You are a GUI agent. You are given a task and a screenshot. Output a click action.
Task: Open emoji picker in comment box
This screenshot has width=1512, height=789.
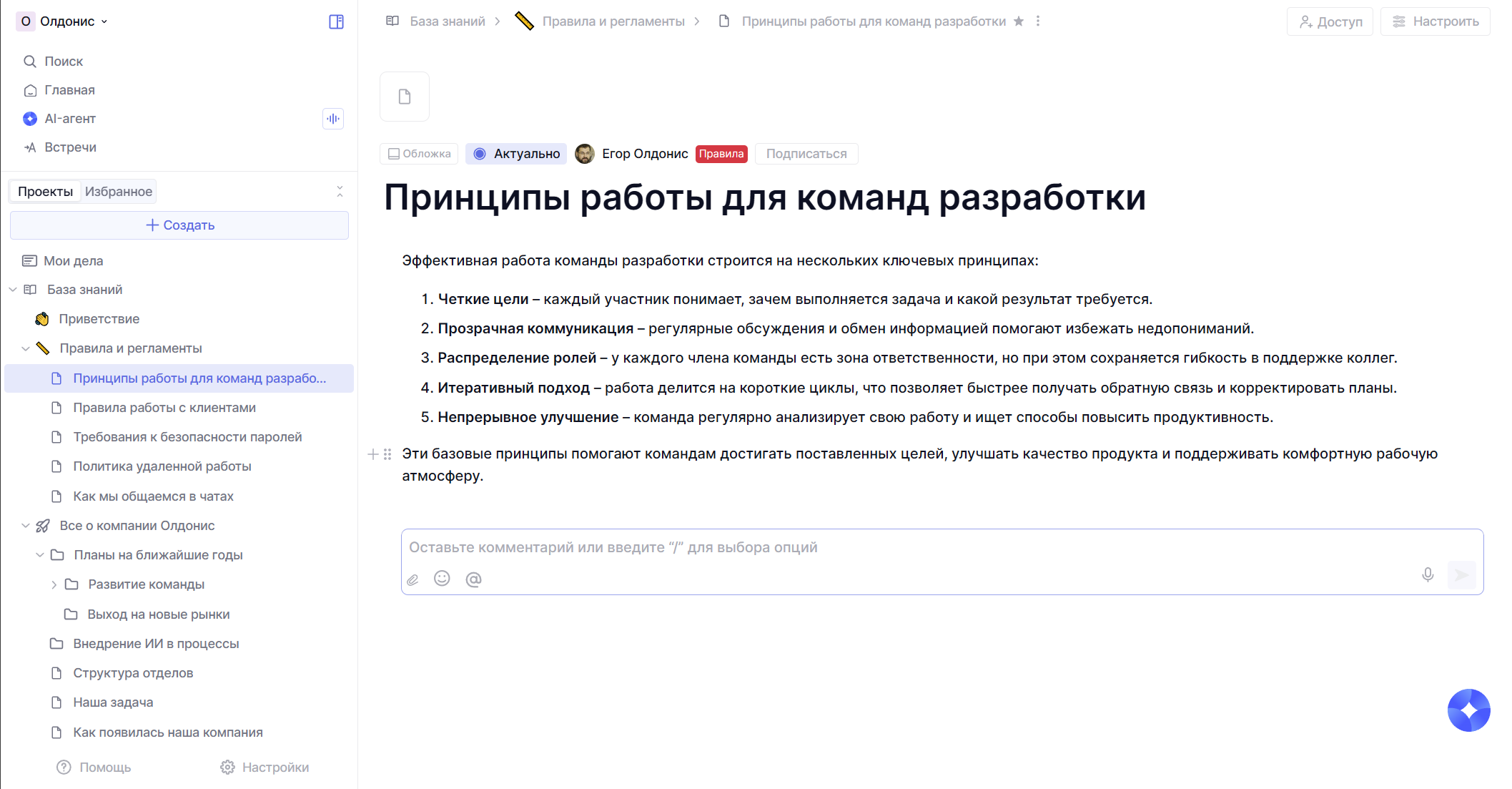click(442, 579)
